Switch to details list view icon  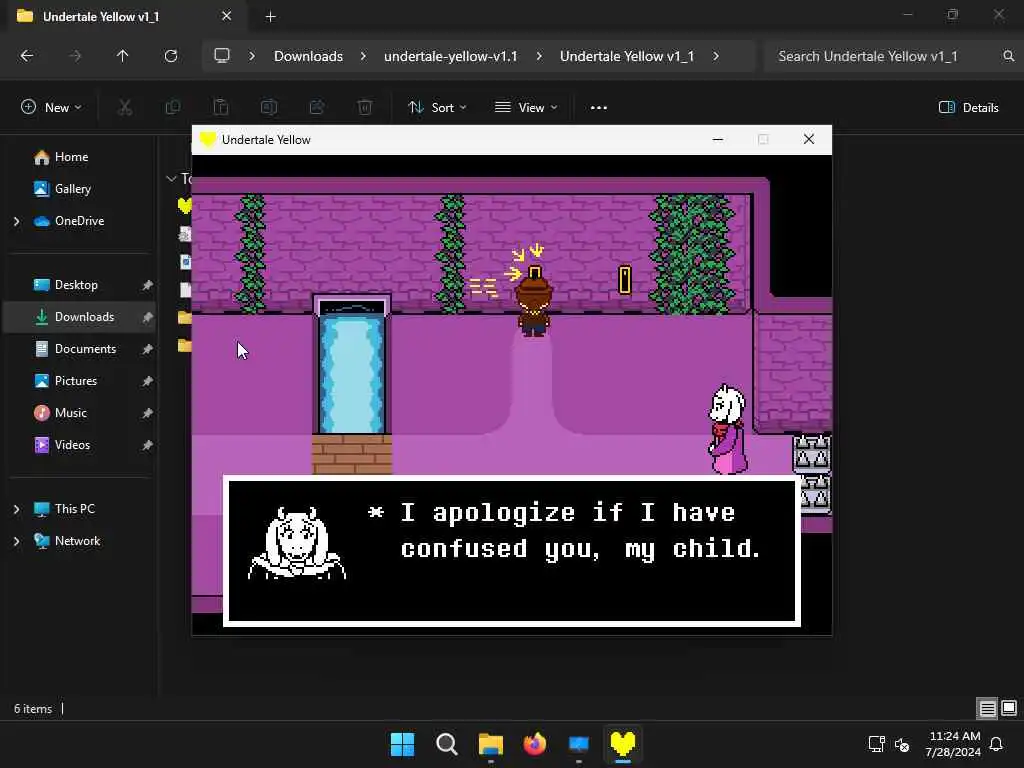coord(987,708)
